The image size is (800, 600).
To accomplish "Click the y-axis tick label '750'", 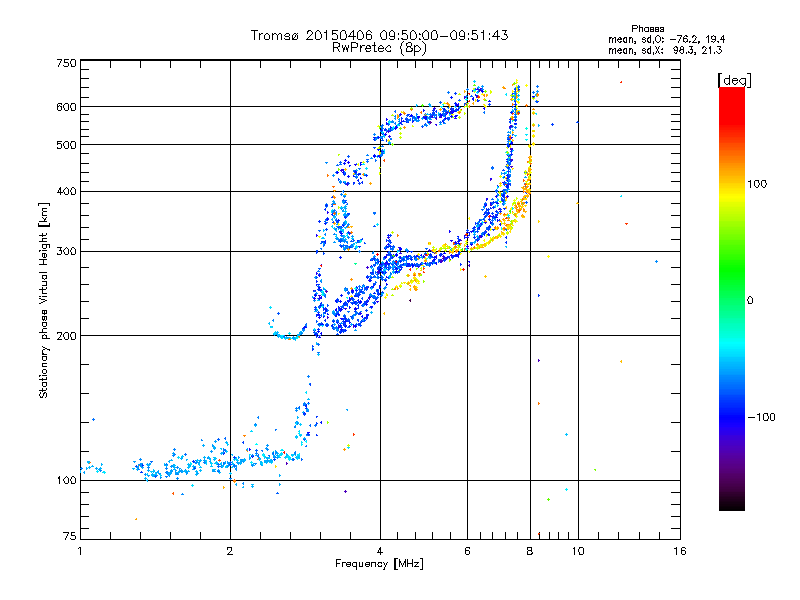I will (66, 63).
